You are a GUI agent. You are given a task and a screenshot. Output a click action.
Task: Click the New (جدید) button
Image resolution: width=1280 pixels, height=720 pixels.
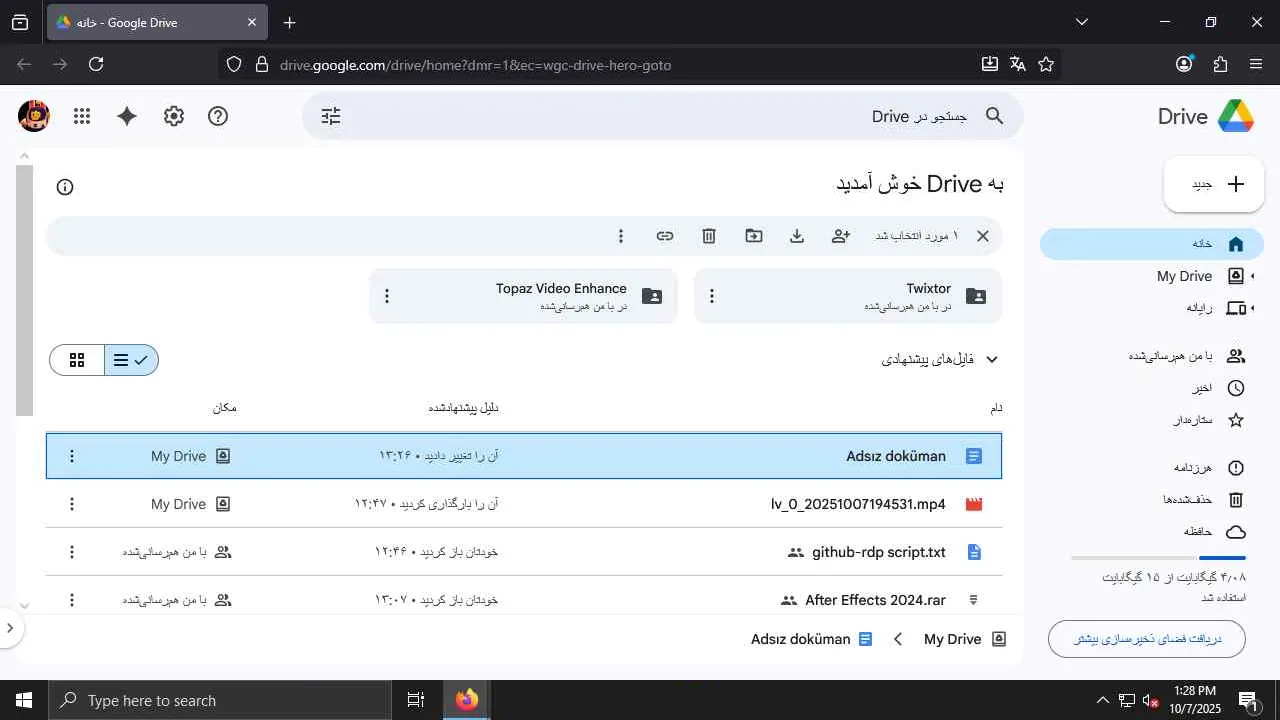tap(1214, 184)
